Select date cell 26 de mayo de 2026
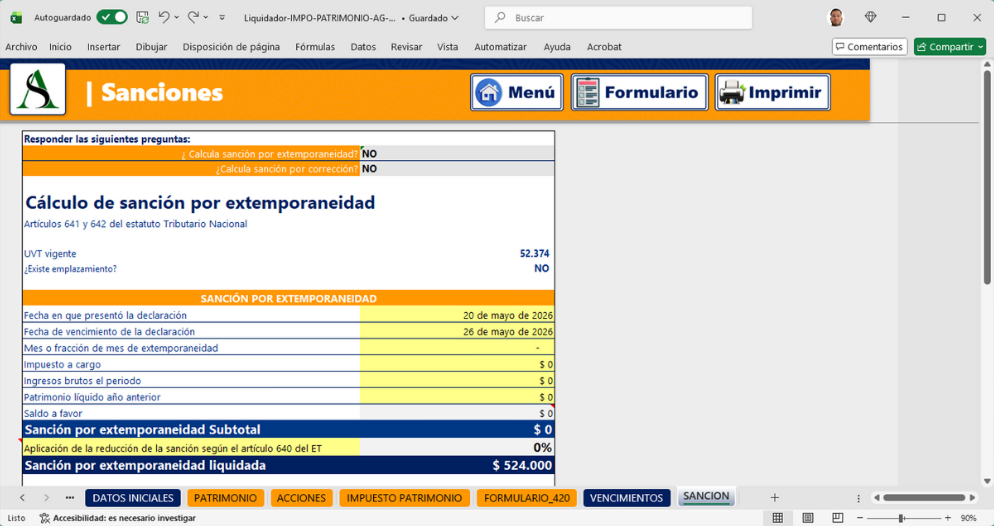Viewport: 994px width, 526px height. click(457, 331)
